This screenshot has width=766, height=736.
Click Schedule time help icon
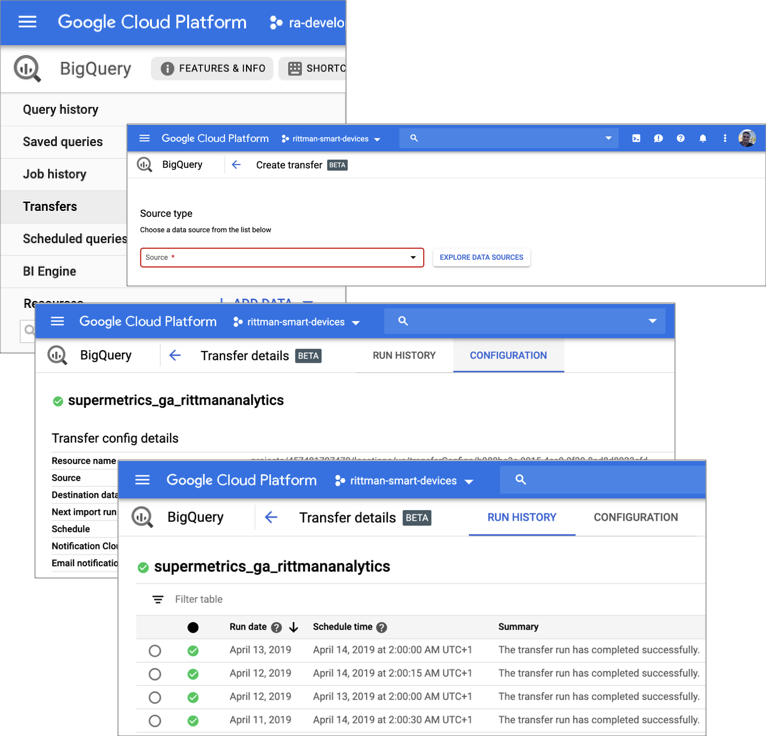382,628
